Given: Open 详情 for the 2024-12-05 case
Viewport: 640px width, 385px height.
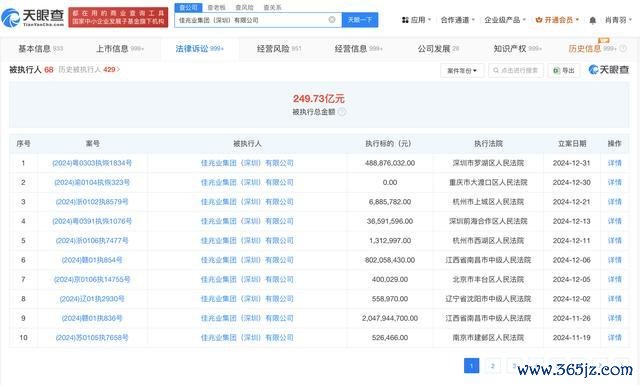Looking at the screenshot, I should [614, 279].
